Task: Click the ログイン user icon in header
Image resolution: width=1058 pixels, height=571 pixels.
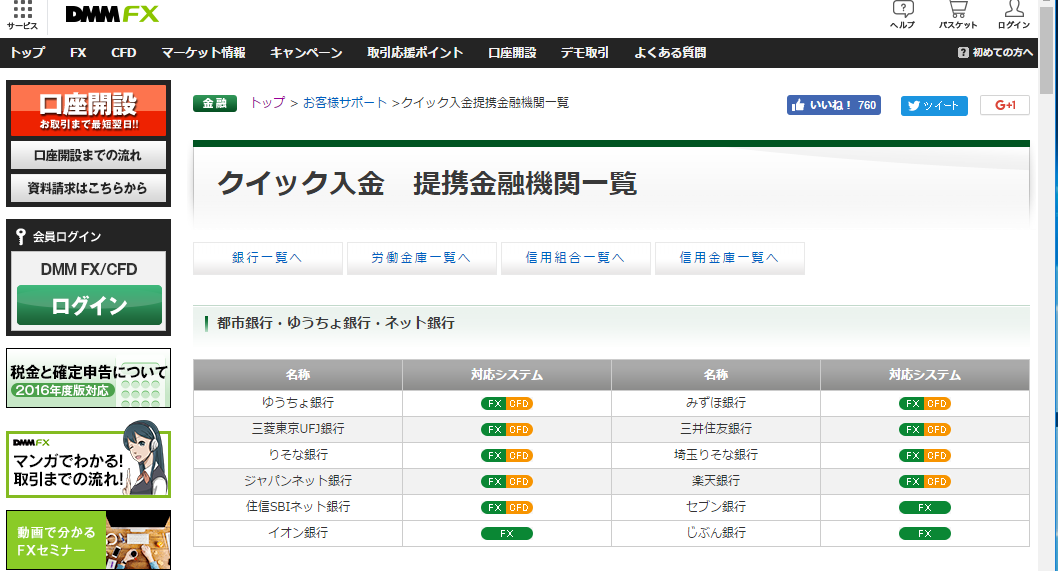Action: pyautogui.click(x=1013, y=15)
